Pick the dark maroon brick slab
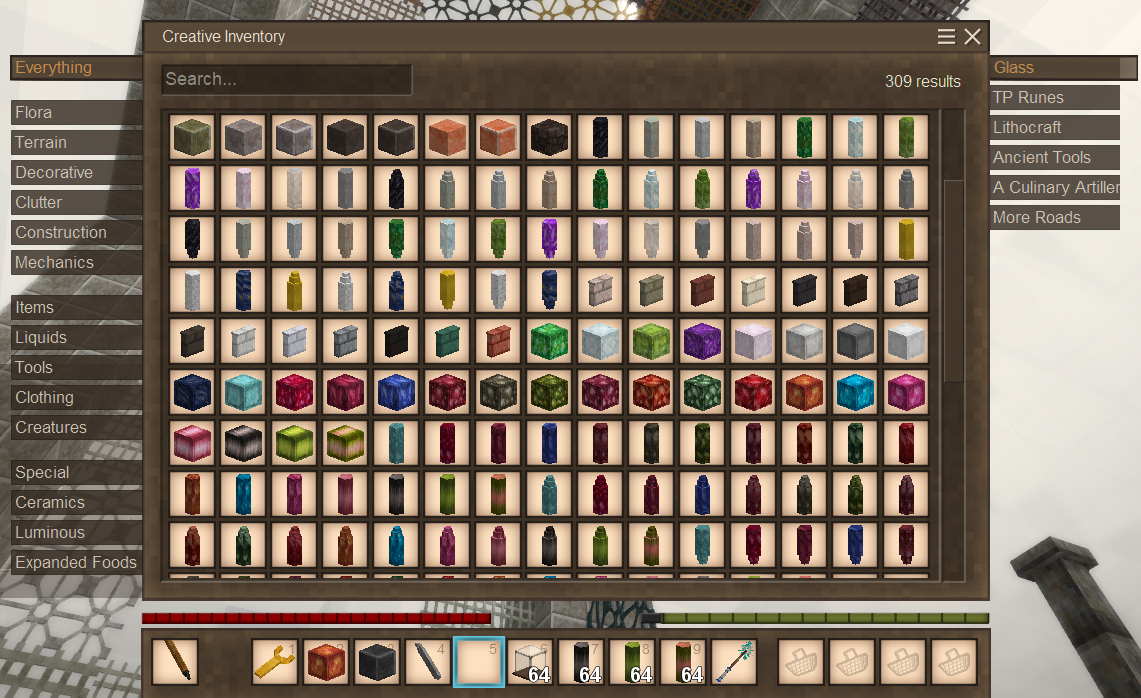This screenshot has width=1141, height=698. (701, 290)
